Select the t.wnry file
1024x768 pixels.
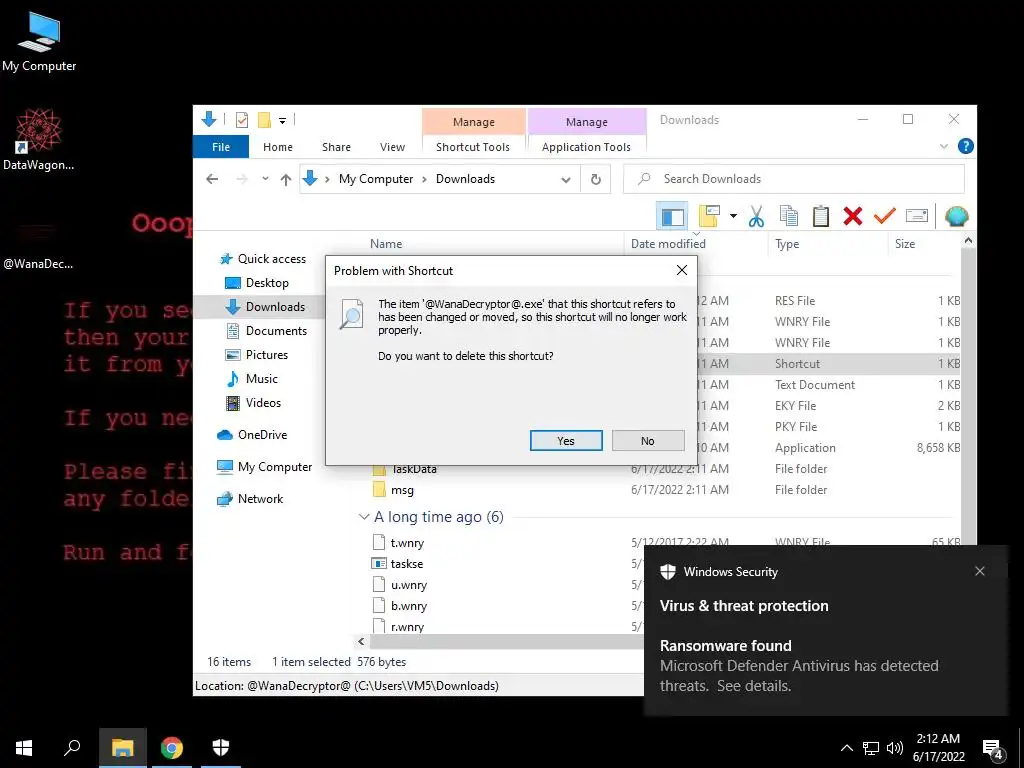(x=407, y=543)
